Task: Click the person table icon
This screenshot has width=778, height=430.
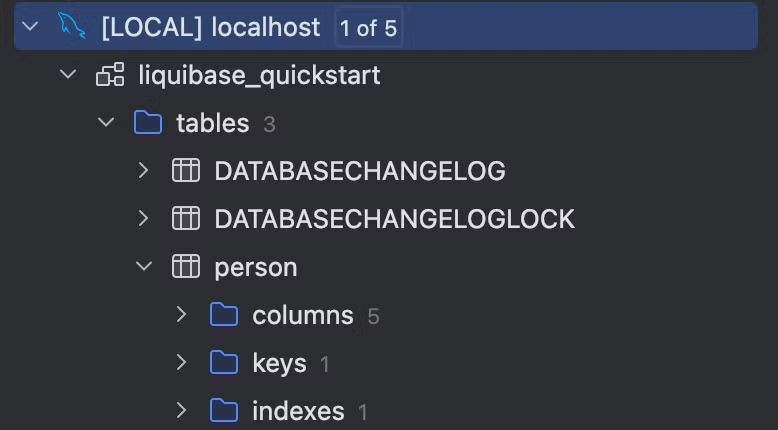Action: coord(186,267)
